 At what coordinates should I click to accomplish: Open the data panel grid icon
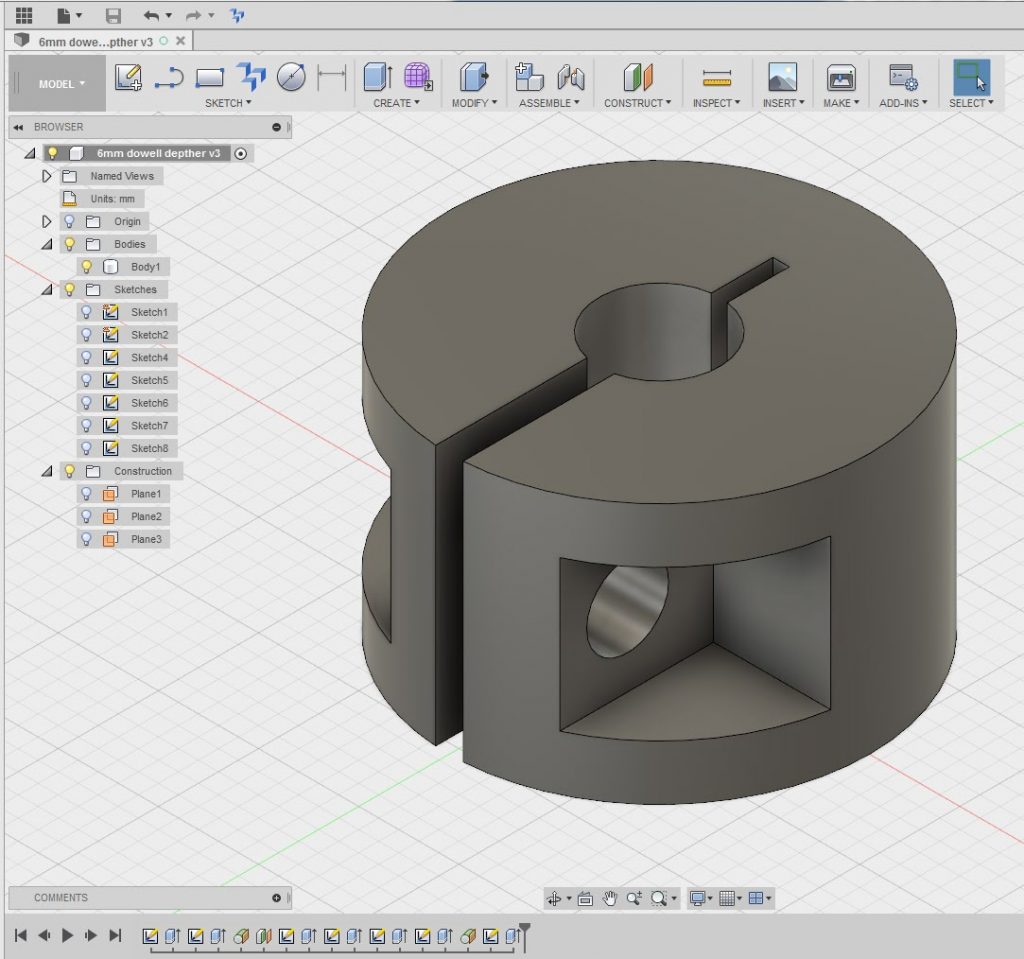24,15
